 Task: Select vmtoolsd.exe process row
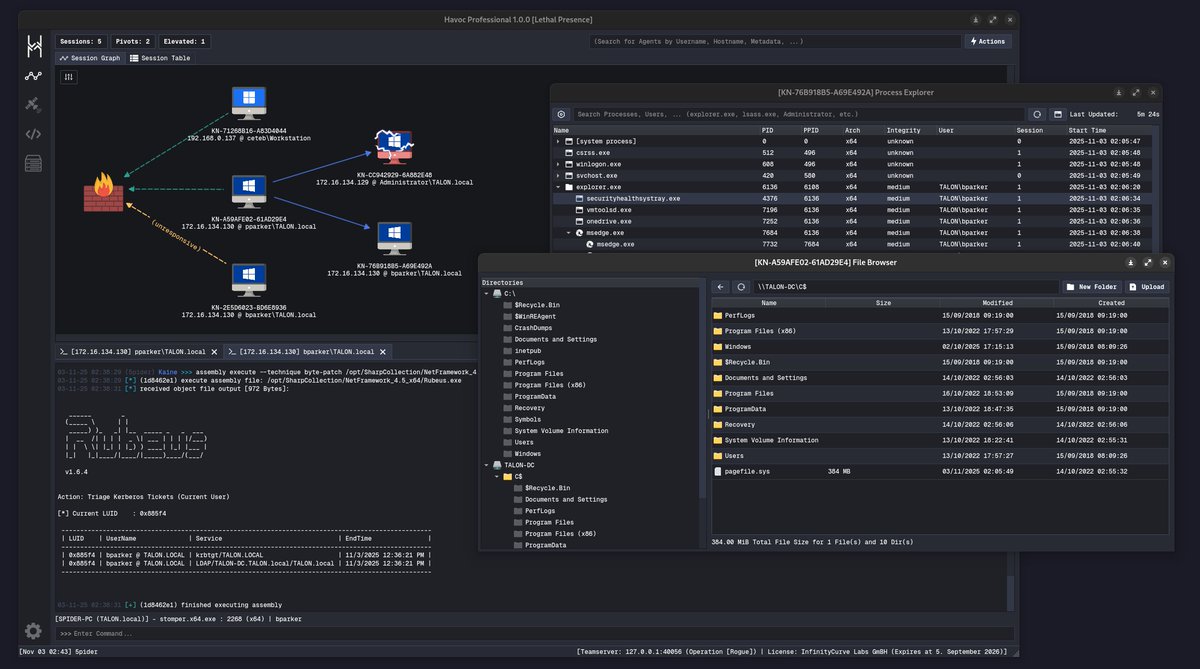click(851, 210)
